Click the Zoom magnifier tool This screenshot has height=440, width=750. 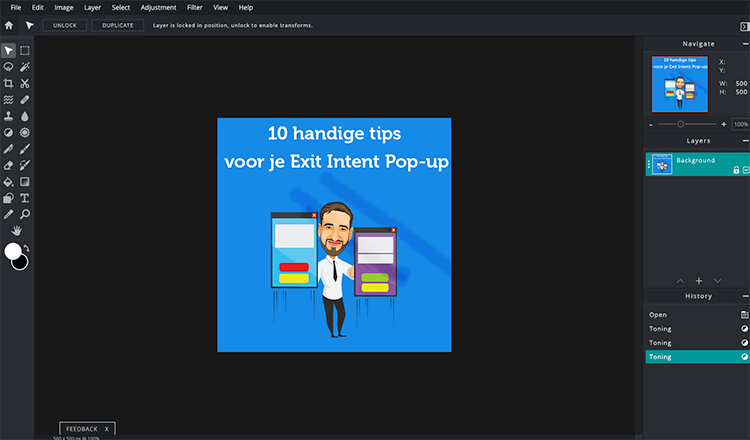pyautogui.click(x=25, y=214)
